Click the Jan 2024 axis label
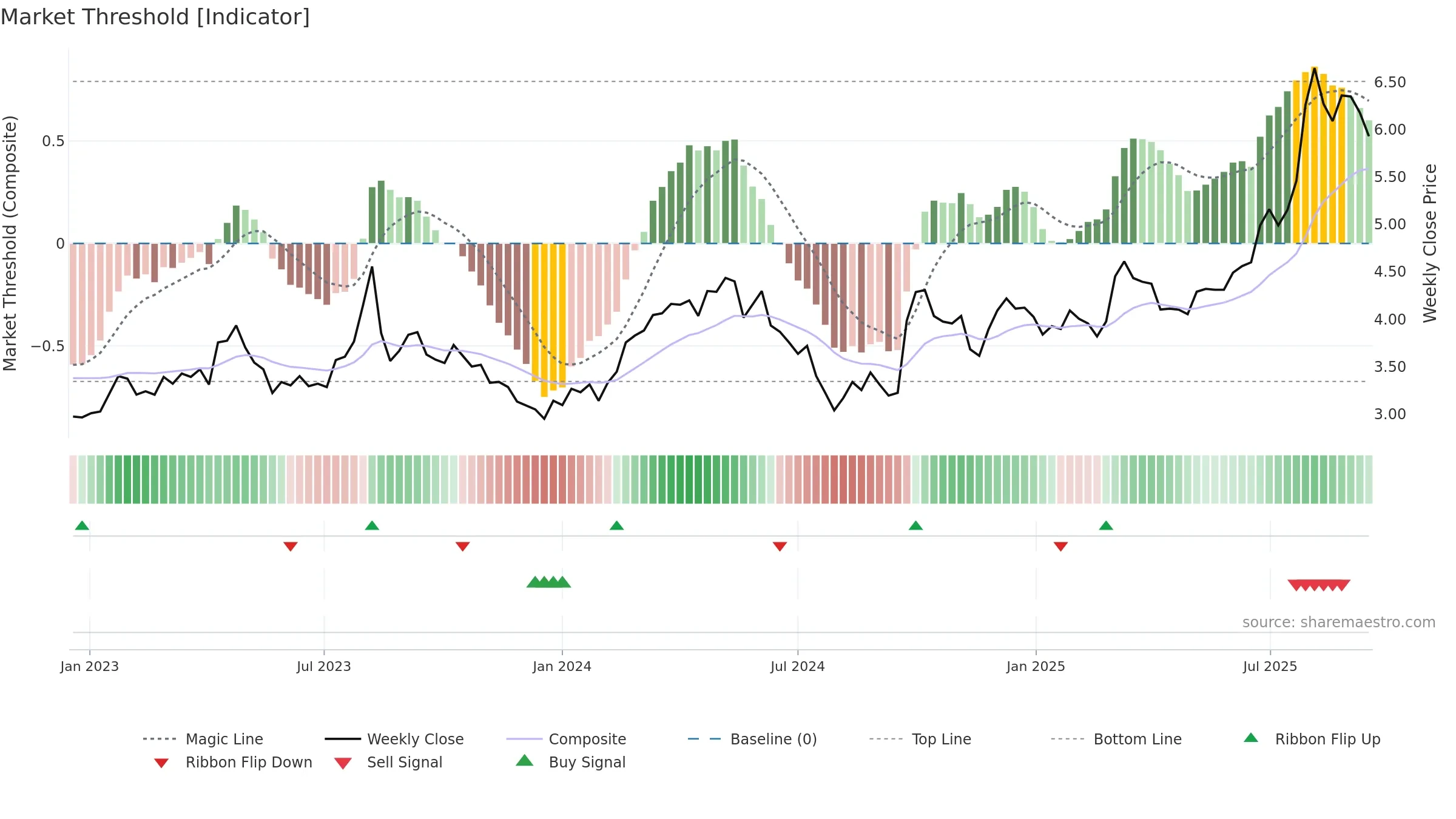 [562, 666]
